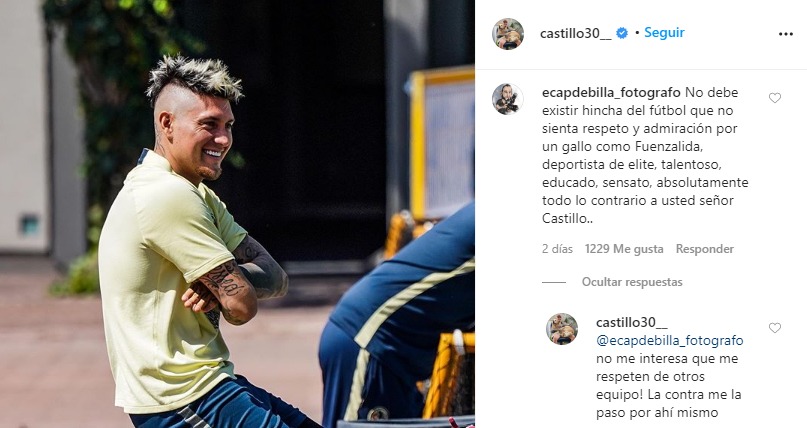Click the horizontal line beside Ocultar respuestas

click(x=554, y=282)
